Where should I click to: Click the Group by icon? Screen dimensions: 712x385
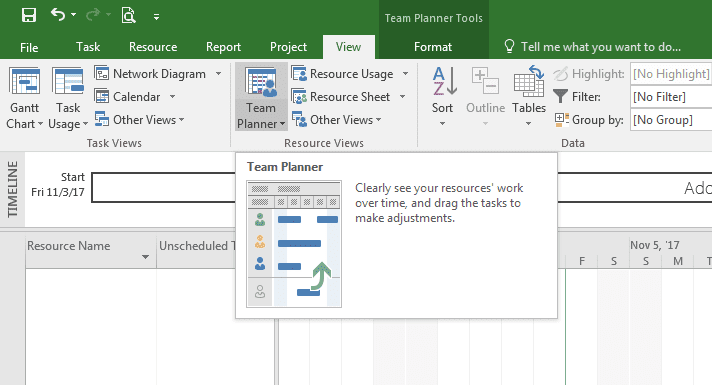pyautogui.click(x=562, y=119)
